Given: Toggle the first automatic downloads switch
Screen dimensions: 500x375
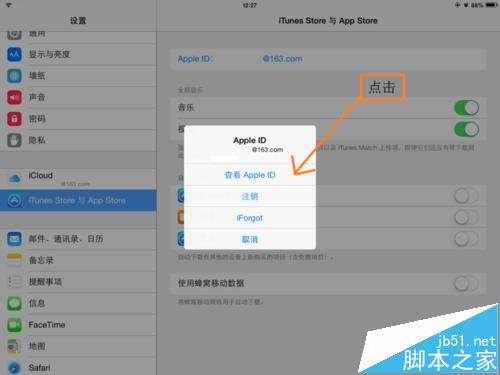Looking at the screenshot, I should click(x=466, y=196).
